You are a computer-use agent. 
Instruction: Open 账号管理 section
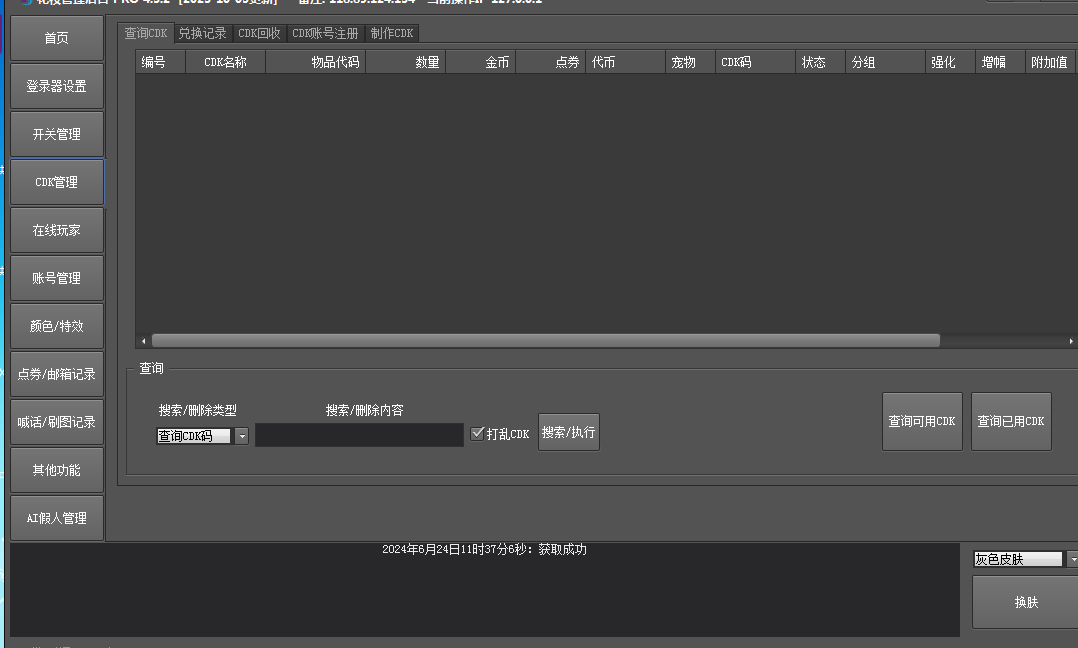[57, 278]
